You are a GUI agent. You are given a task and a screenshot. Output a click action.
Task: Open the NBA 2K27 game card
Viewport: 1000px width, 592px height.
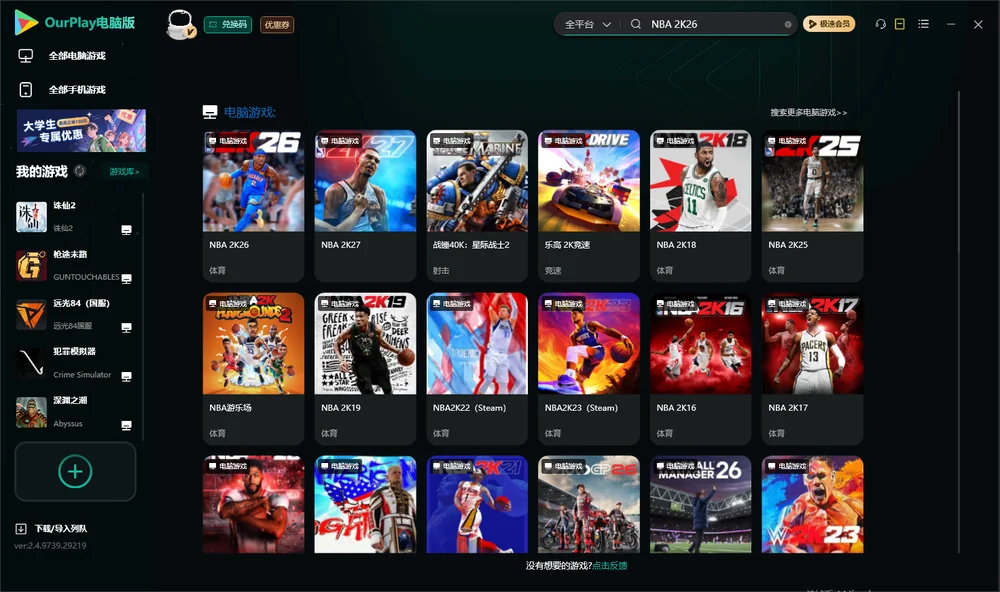365,205
